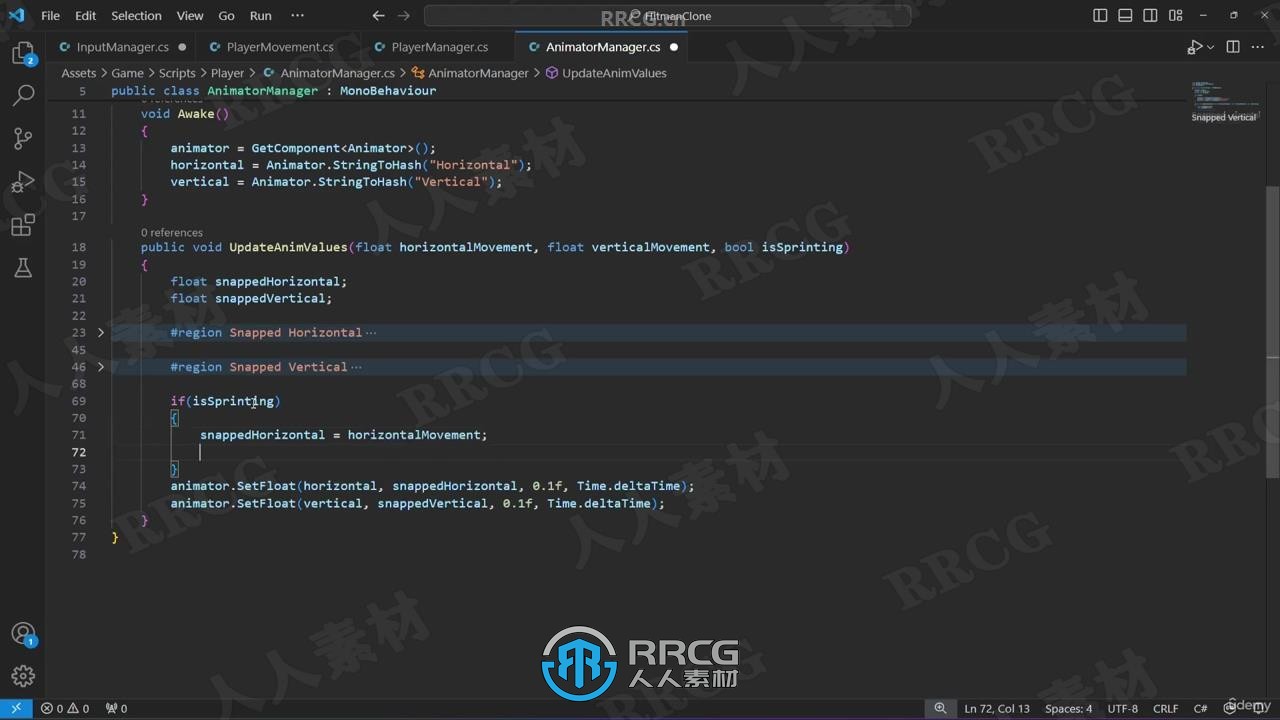Open the Go menu
The height and width of the screenshot is (720, 1280).
pyautogui.click(x=227, y=16)
